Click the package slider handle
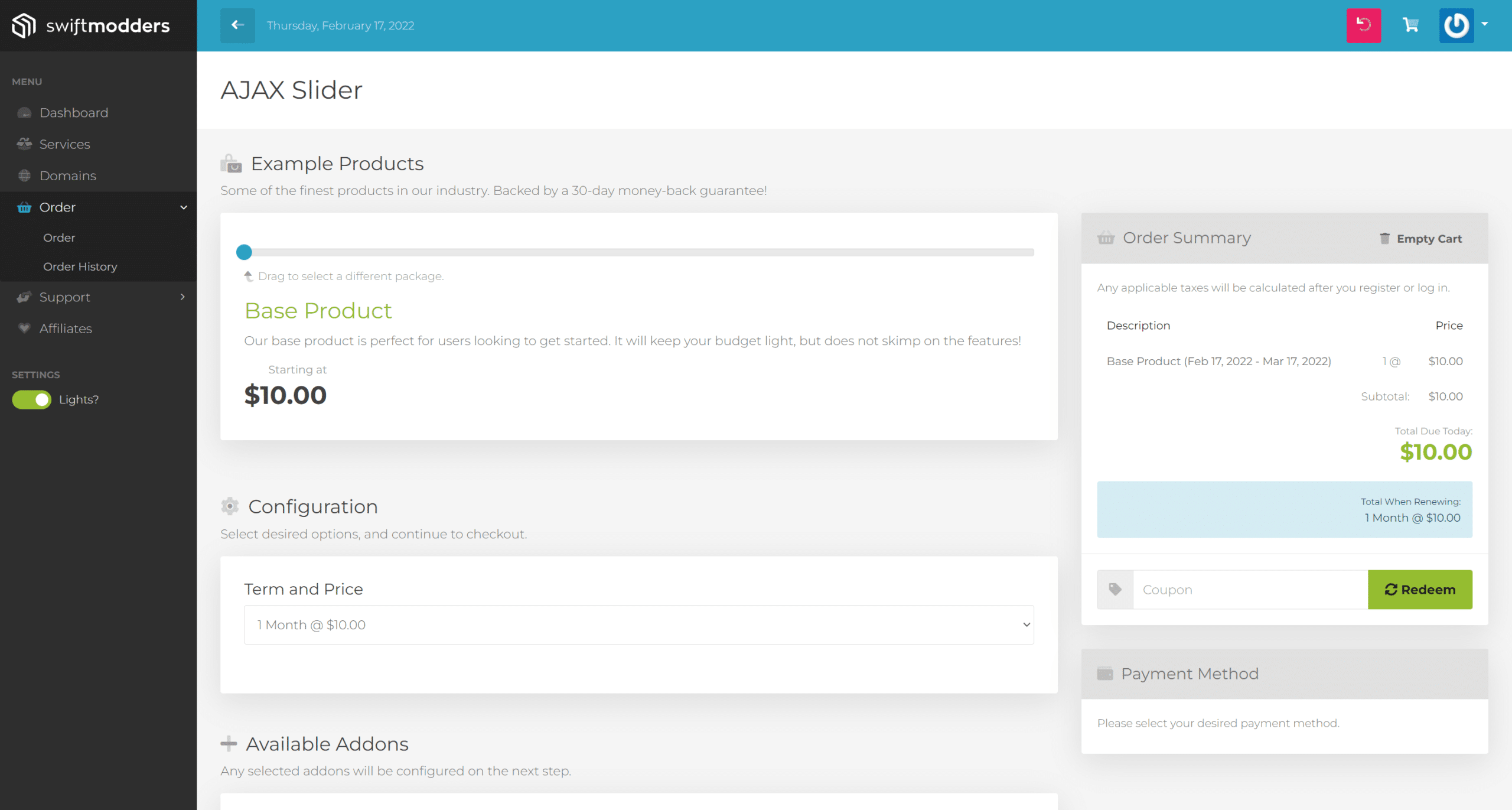The width and height of the screenshot is (1512, 810). coord(244,252)
